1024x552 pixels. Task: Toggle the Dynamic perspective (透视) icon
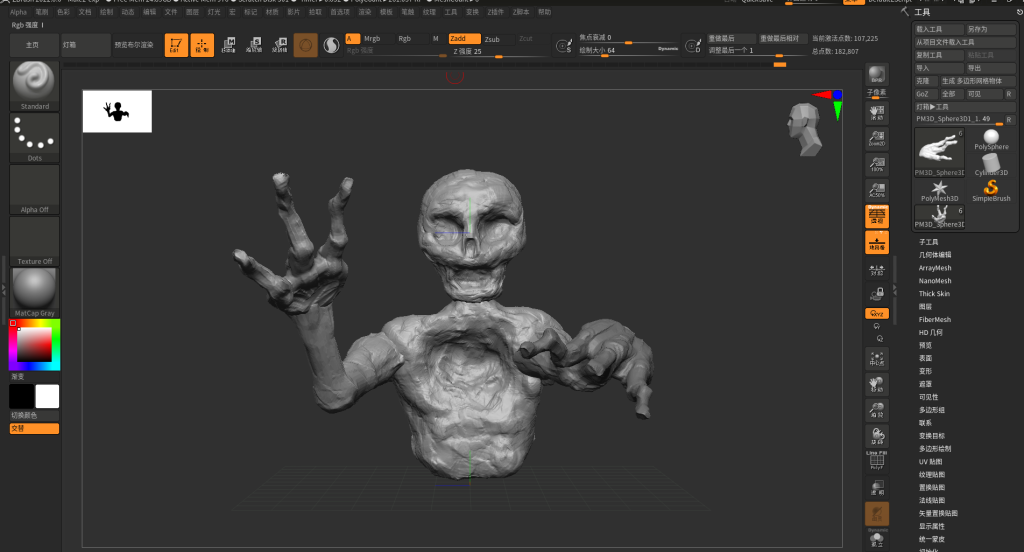[x=876, y=216]
